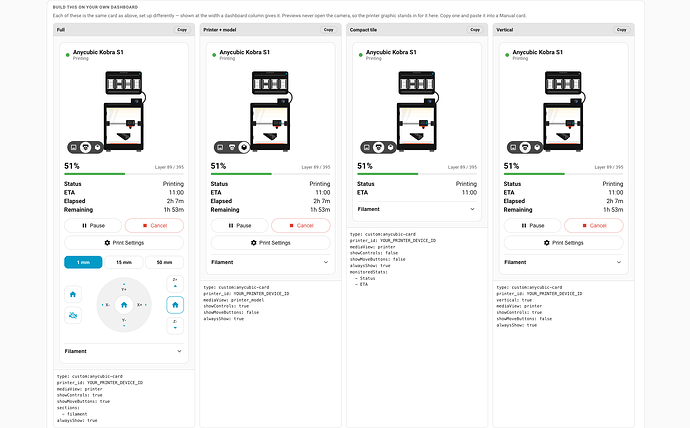Expand Filament section in Full card
The width and height of the screenshot is (690, 428).
tap(124, 351)
